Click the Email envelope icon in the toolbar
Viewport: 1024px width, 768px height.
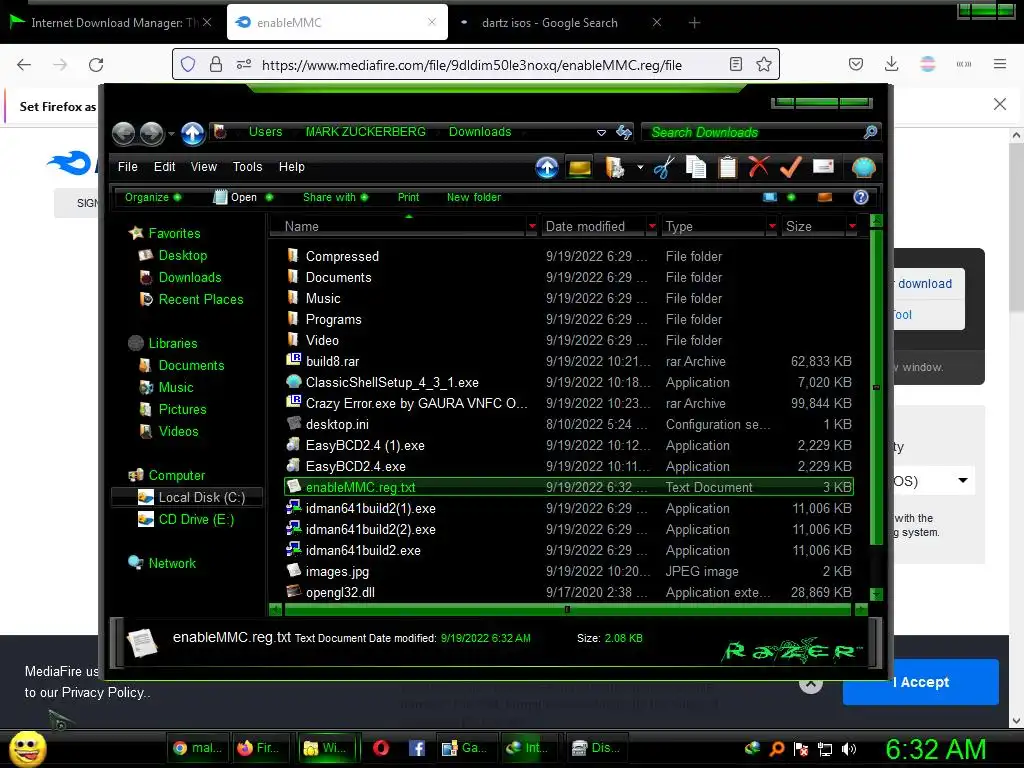click(x=823, y=167)
